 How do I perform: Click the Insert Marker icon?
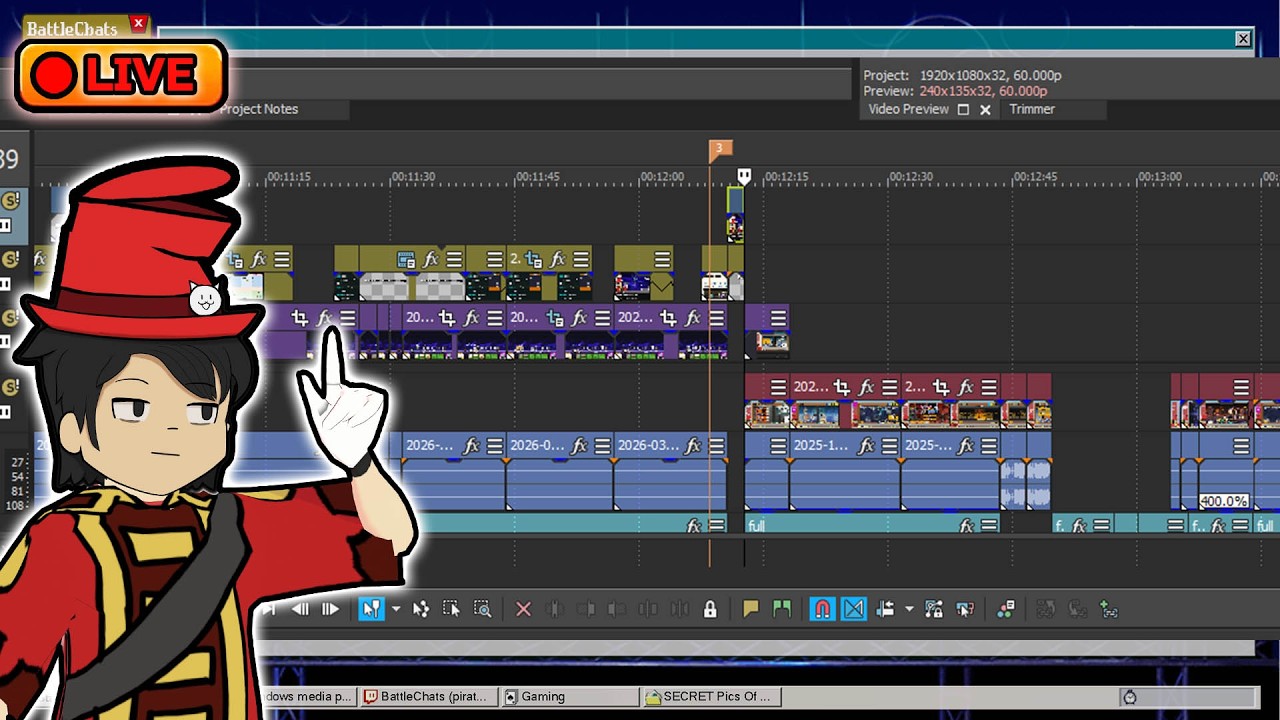point(751,609)
